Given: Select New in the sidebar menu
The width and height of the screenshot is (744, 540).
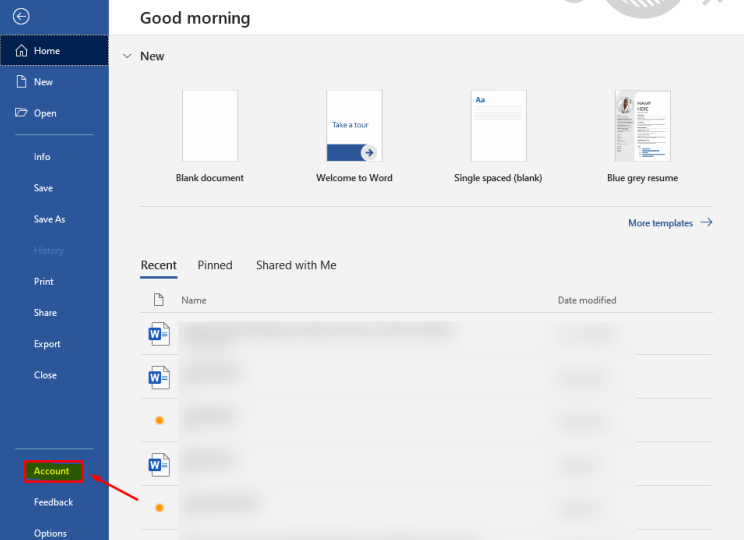Looking at the screenshot, I should (x=54, y=82).
